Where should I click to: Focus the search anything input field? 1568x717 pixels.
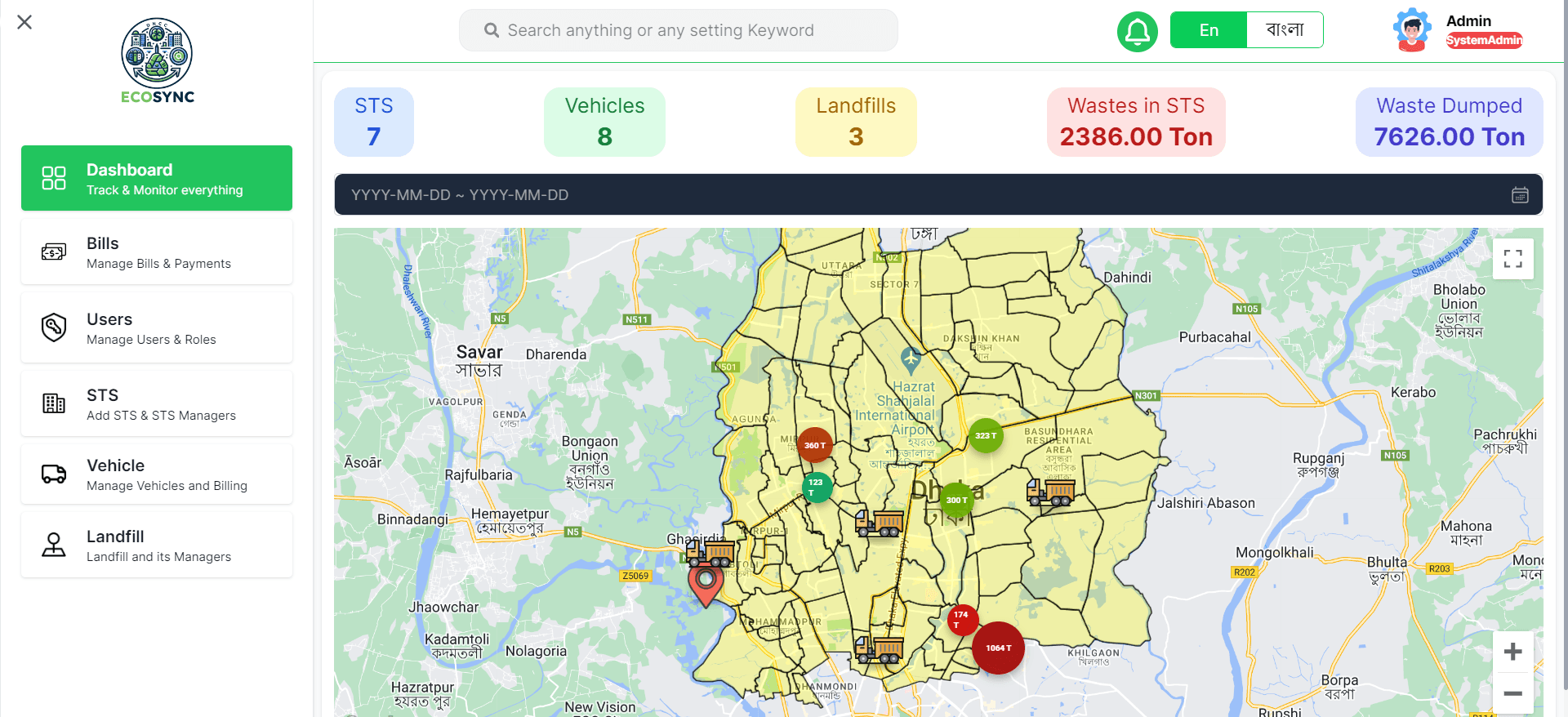pos(679,30)
